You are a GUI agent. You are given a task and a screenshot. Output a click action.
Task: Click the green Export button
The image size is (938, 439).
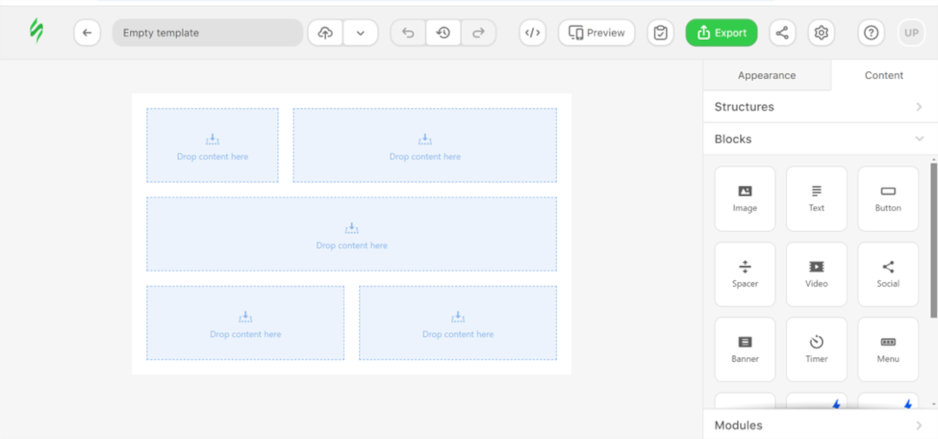(x=721, y=33)
